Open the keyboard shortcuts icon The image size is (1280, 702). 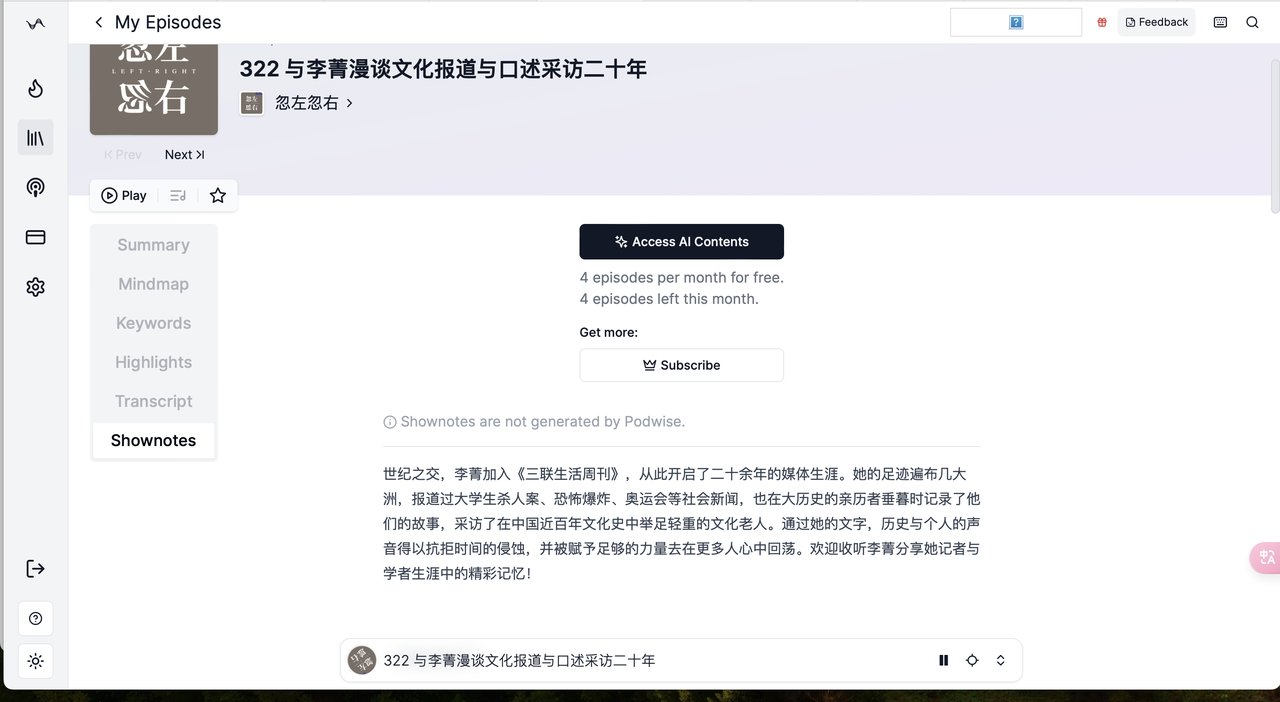tap(1220, 22)
